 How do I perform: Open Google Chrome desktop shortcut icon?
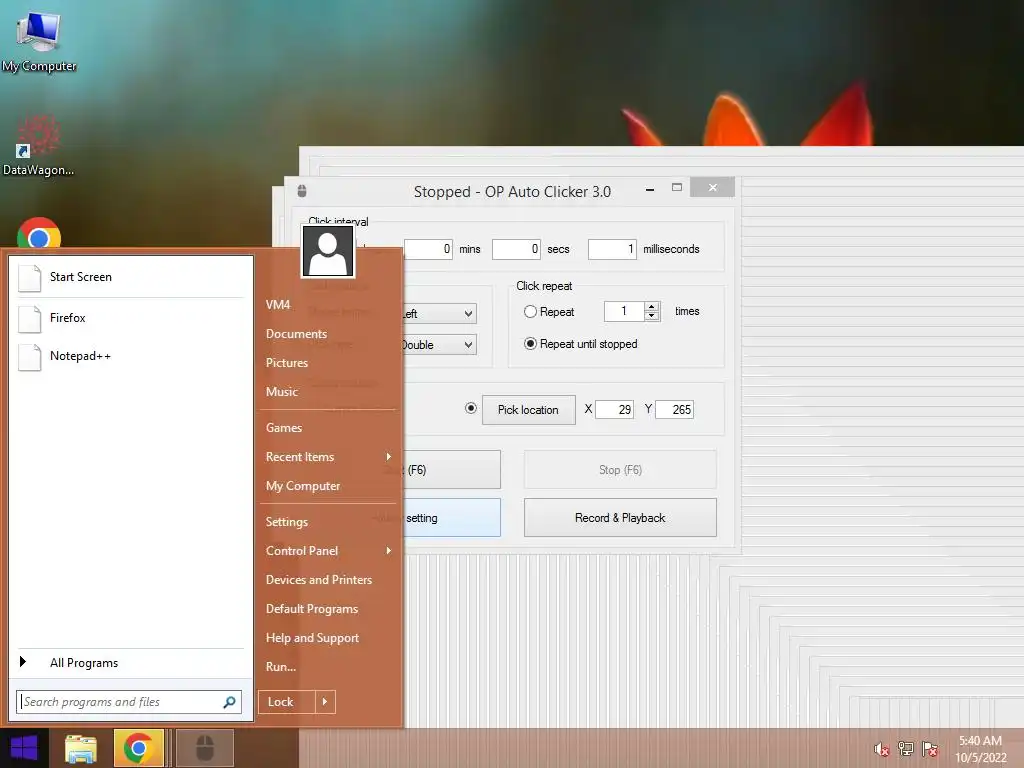(x=39, y=232)
